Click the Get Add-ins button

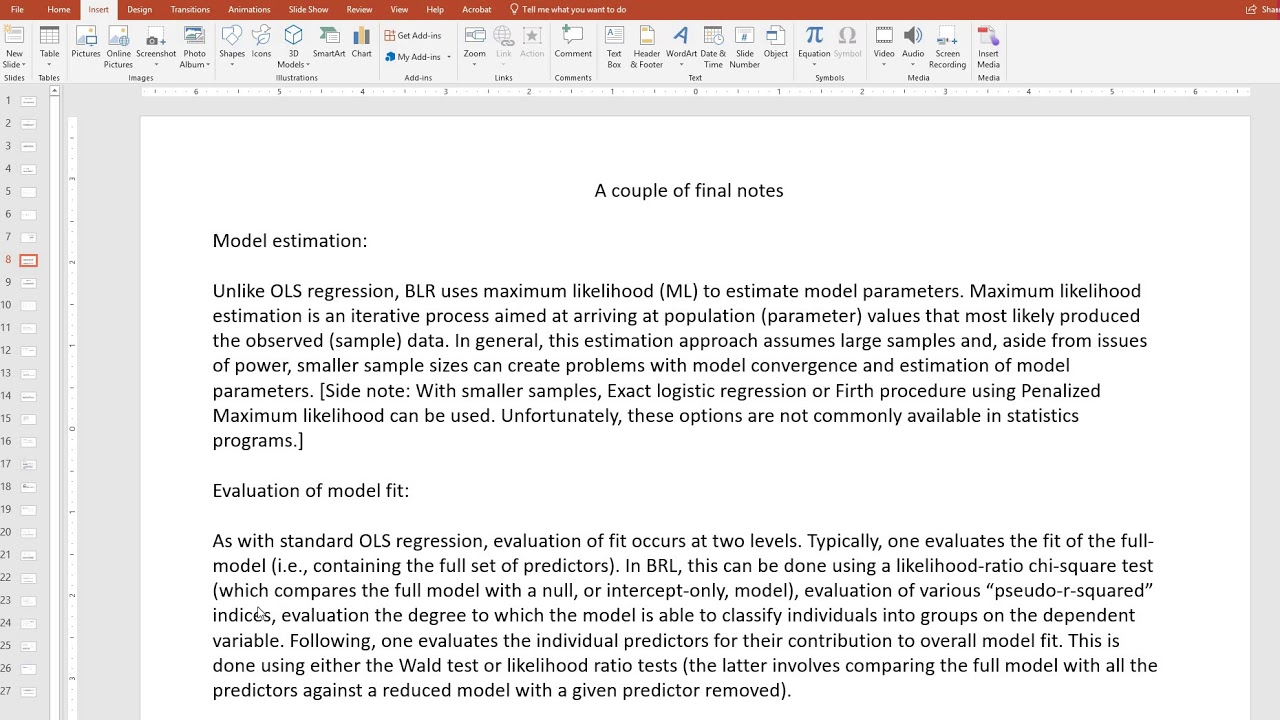point(413,35)
